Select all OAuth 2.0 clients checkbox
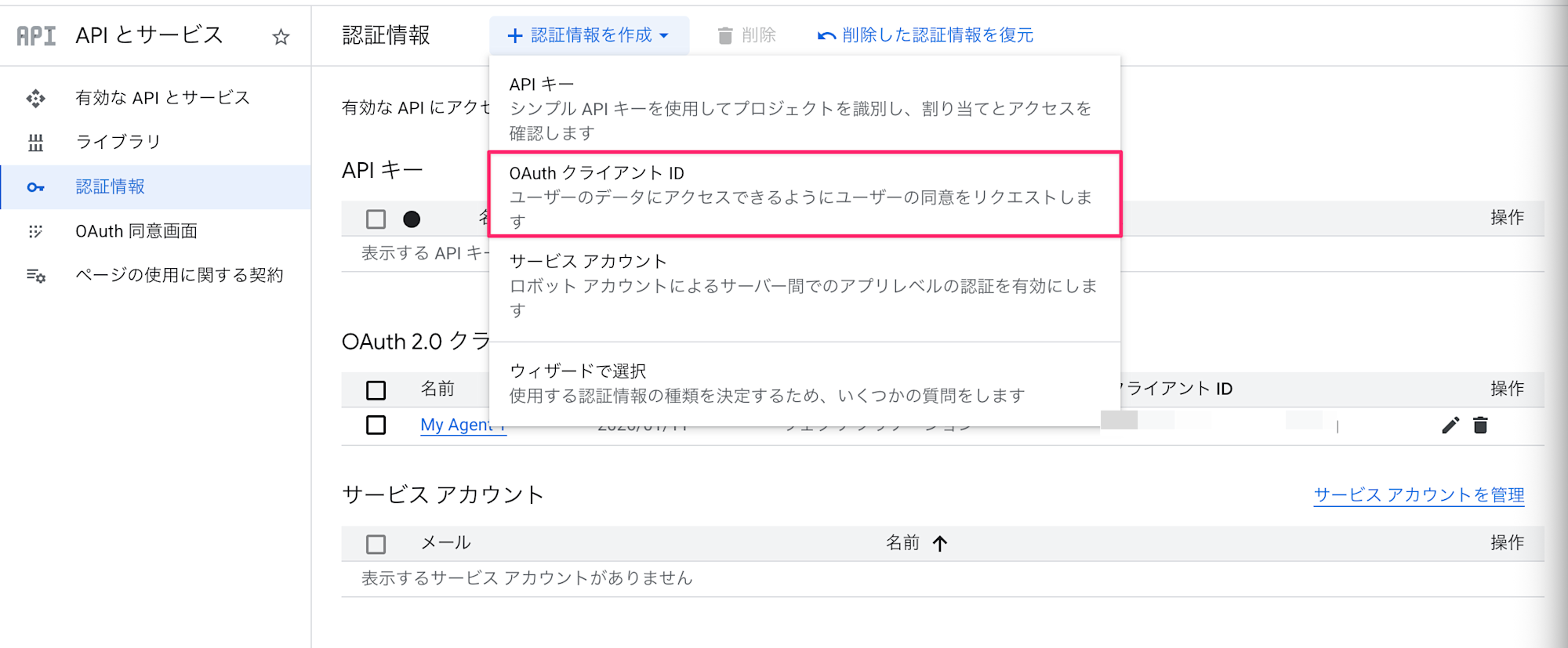 376,389
